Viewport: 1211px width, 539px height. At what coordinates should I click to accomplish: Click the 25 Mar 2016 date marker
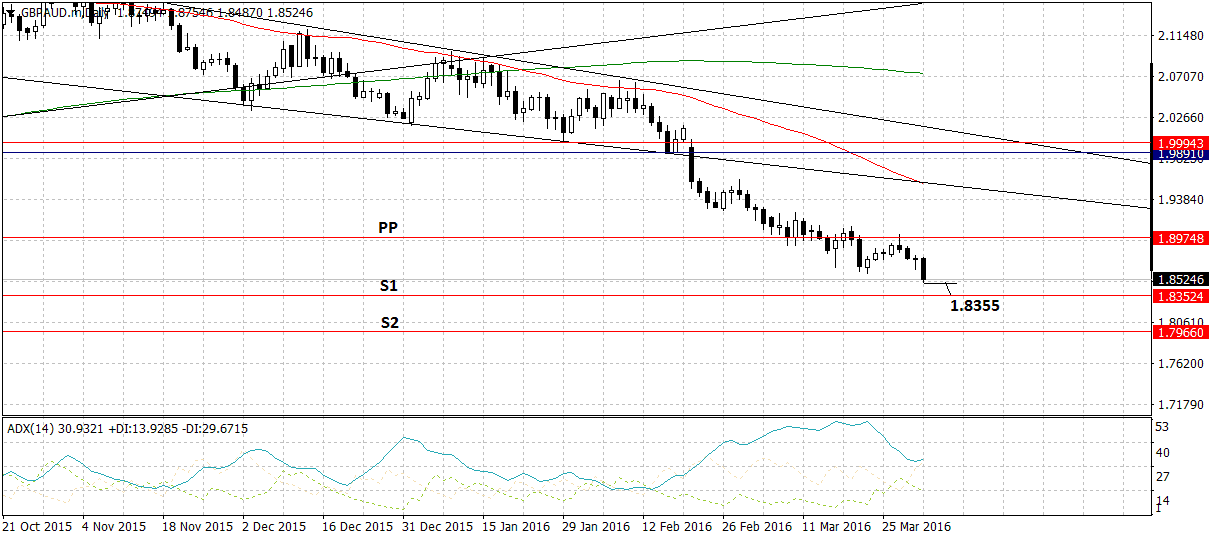click(914, 526)
